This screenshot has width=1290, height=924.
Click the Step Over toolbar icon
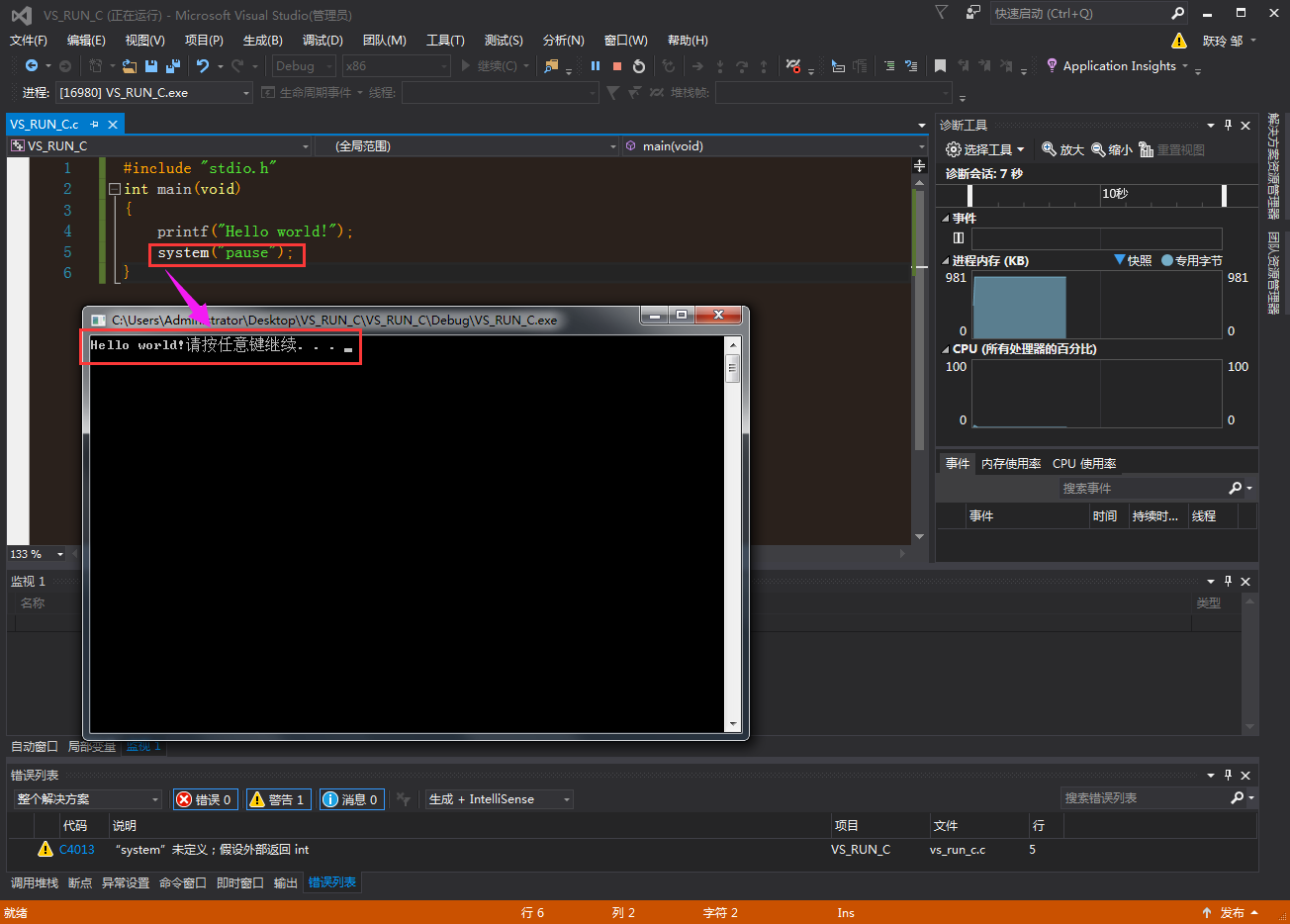tap(741, 66)
